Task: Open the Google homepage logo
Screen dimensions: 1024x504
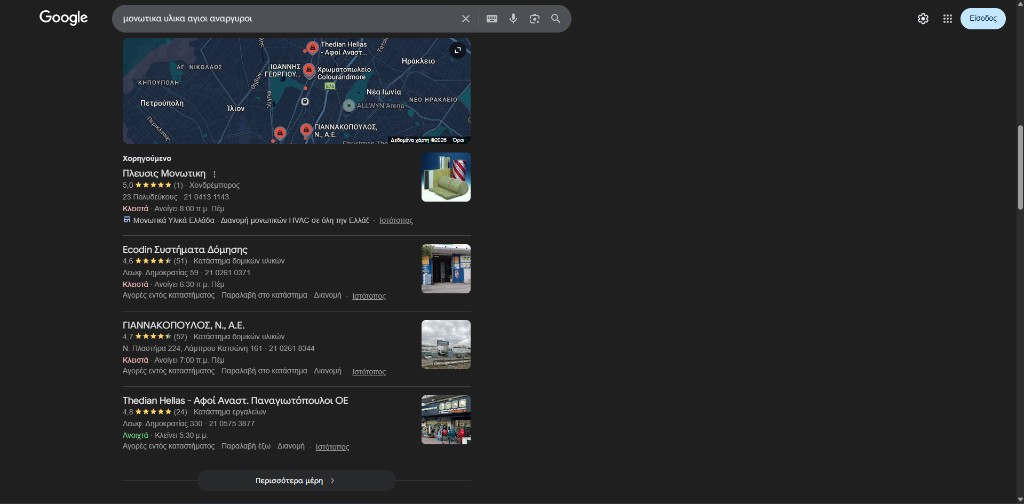Action: click(x=63, y=18)
